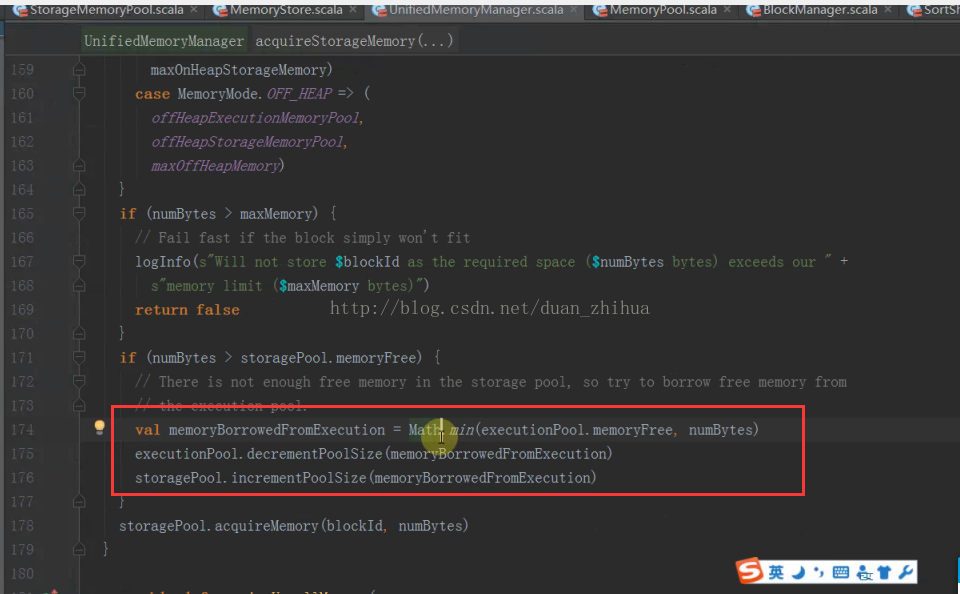Collapse the fold marker at line 165

[79, 213]
